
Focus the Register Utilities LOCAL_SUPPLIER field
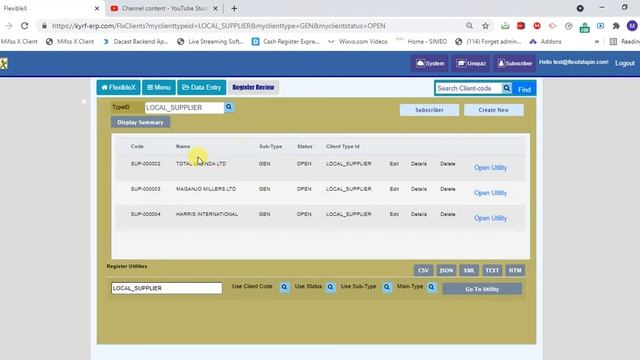pyautogui.click(x=167, y=288)
